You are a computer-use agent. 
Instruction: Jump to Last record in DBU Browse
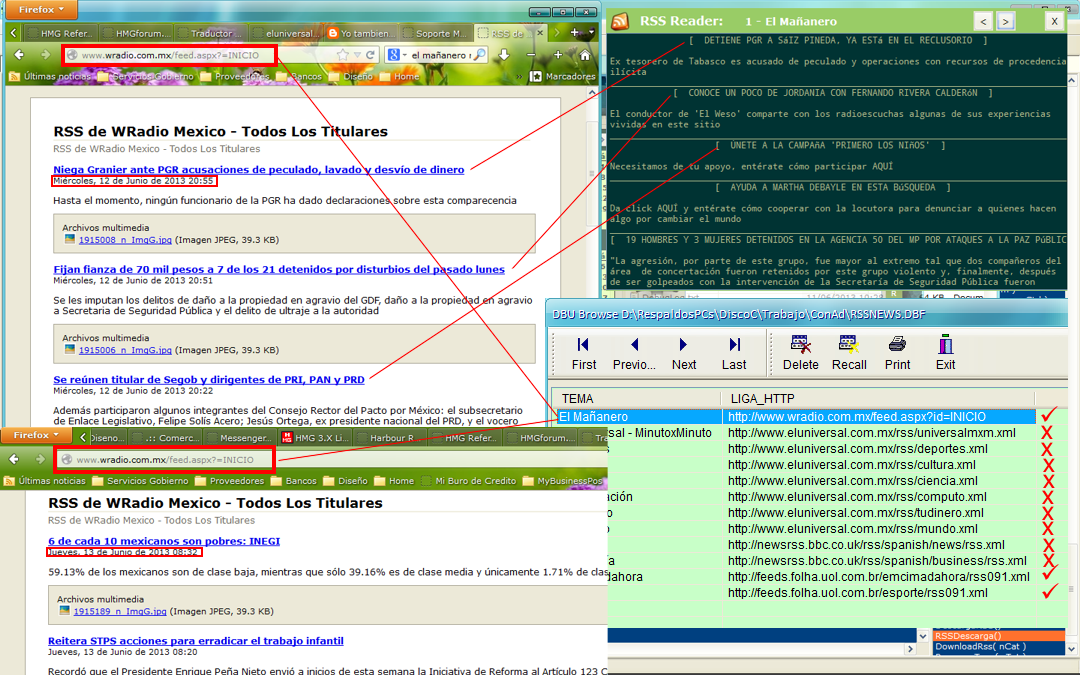[x=734, y=353]
